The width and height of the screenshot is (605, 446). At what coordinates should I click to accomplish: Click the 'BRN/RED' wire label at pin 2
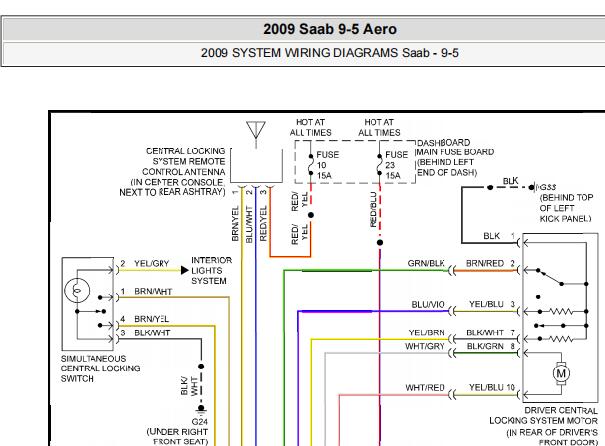(485, 263)
